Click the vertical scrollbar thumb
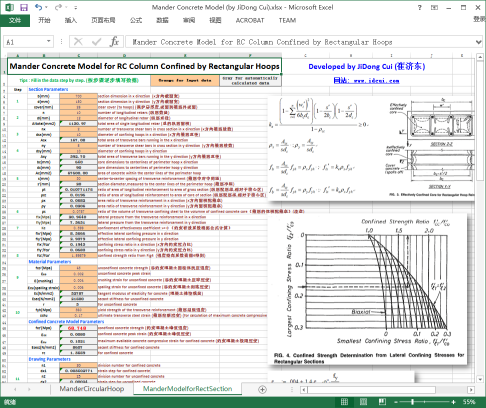Screen dimensions: 486x408 click(480, 122)
